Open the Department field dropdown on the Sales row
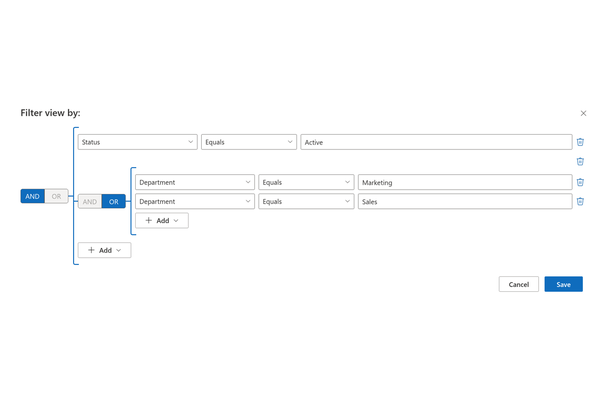The height and width of the screenshot is (400, 600). pos(195,201)
